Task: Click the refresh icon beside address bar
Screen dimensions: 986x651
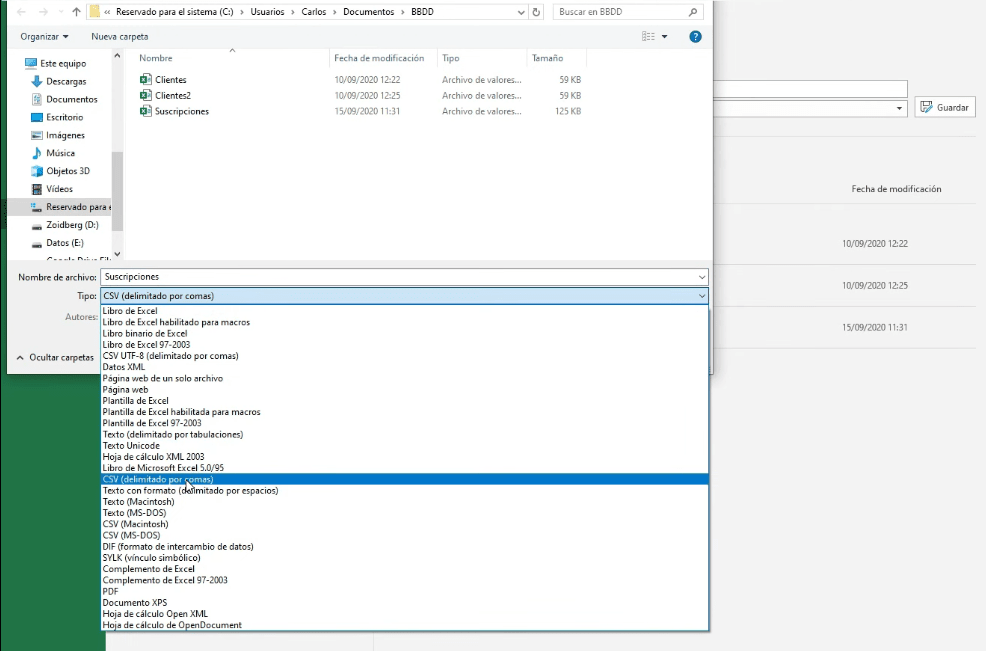Action: pyautogui.click(x=536, y=12)
